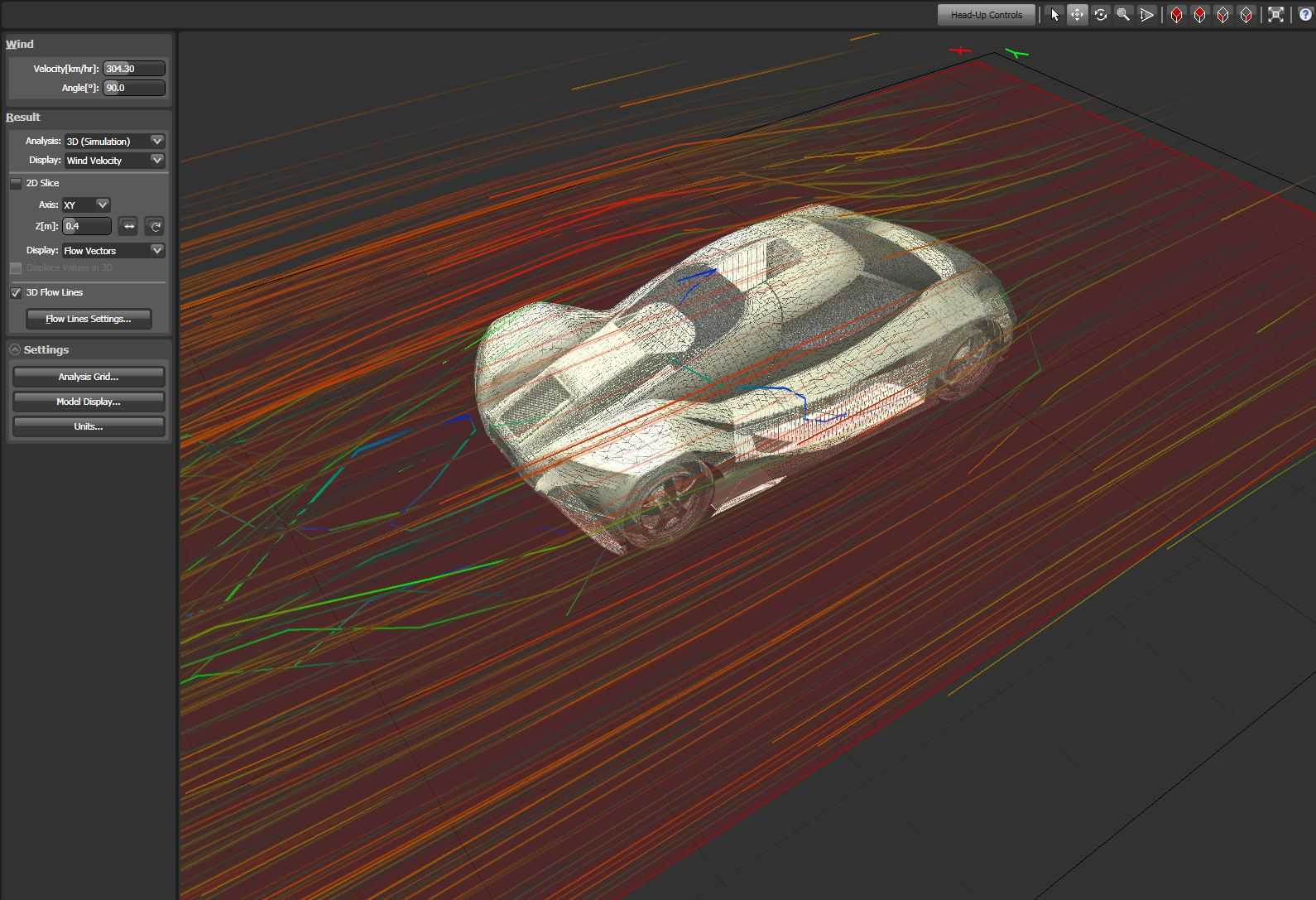Viewport: 1316px width, 900px height.
Task: Open the Model Display options
Action: click(x=89, y=402)
